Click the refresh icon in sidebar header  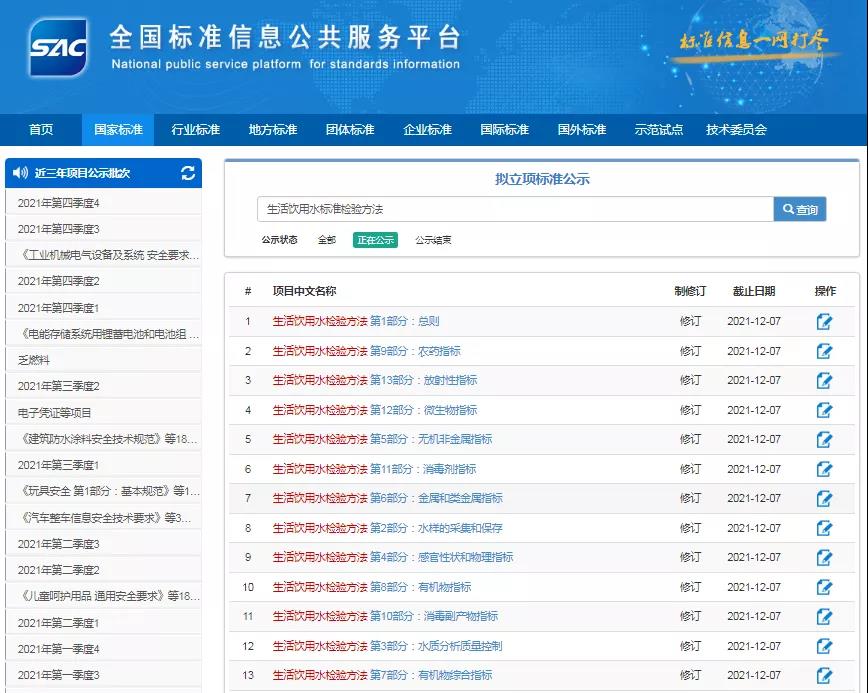point(188,173)
